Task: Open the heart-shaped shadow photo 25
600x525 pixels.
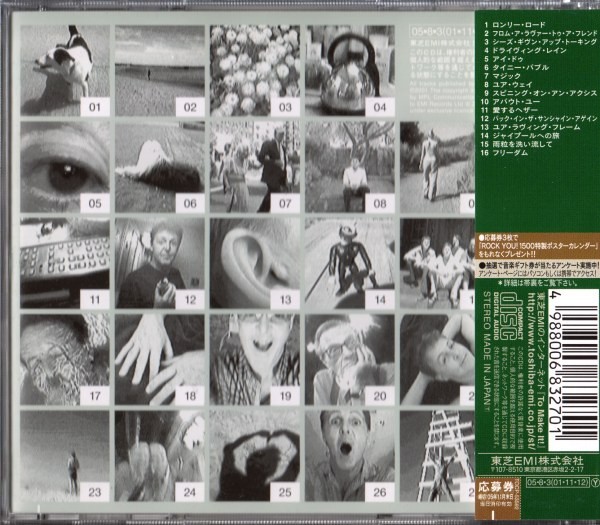Action: (255, 456)
